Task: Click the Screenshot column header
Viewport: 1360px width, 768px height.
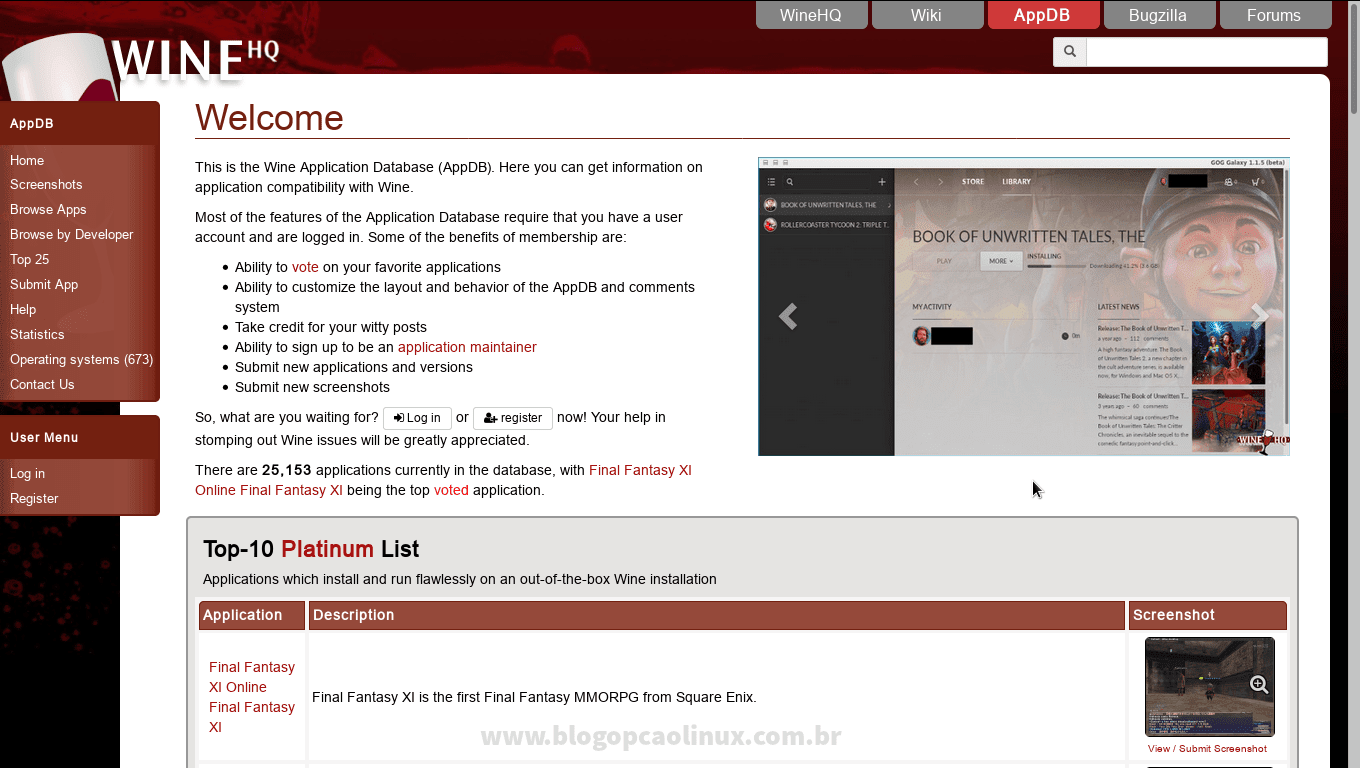Action: (x=1208, y=615)
